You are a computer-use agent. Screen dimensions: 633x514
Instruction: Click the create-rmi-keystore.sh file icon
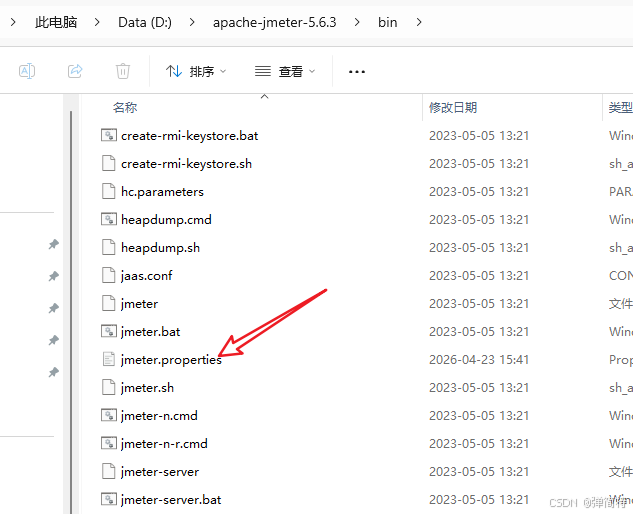[109, 163]
